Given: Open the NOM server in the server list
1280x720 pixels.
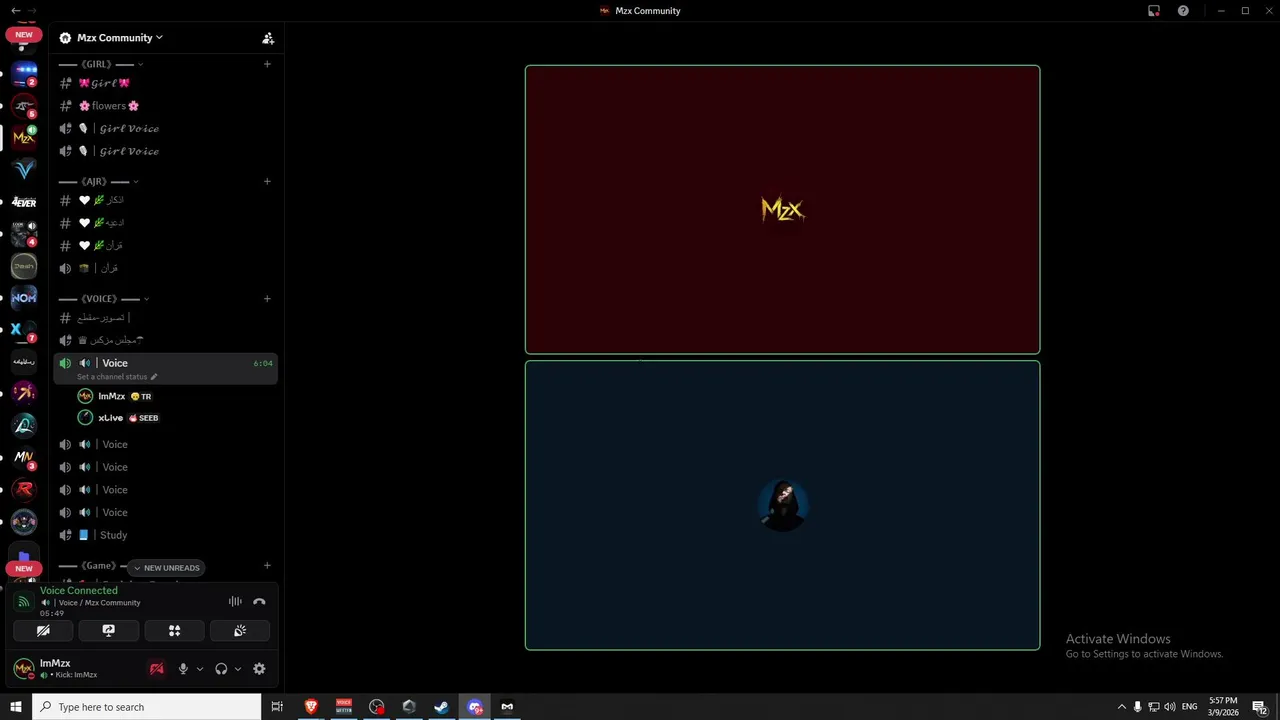Looking at the screenshot, I should [24, 297].
